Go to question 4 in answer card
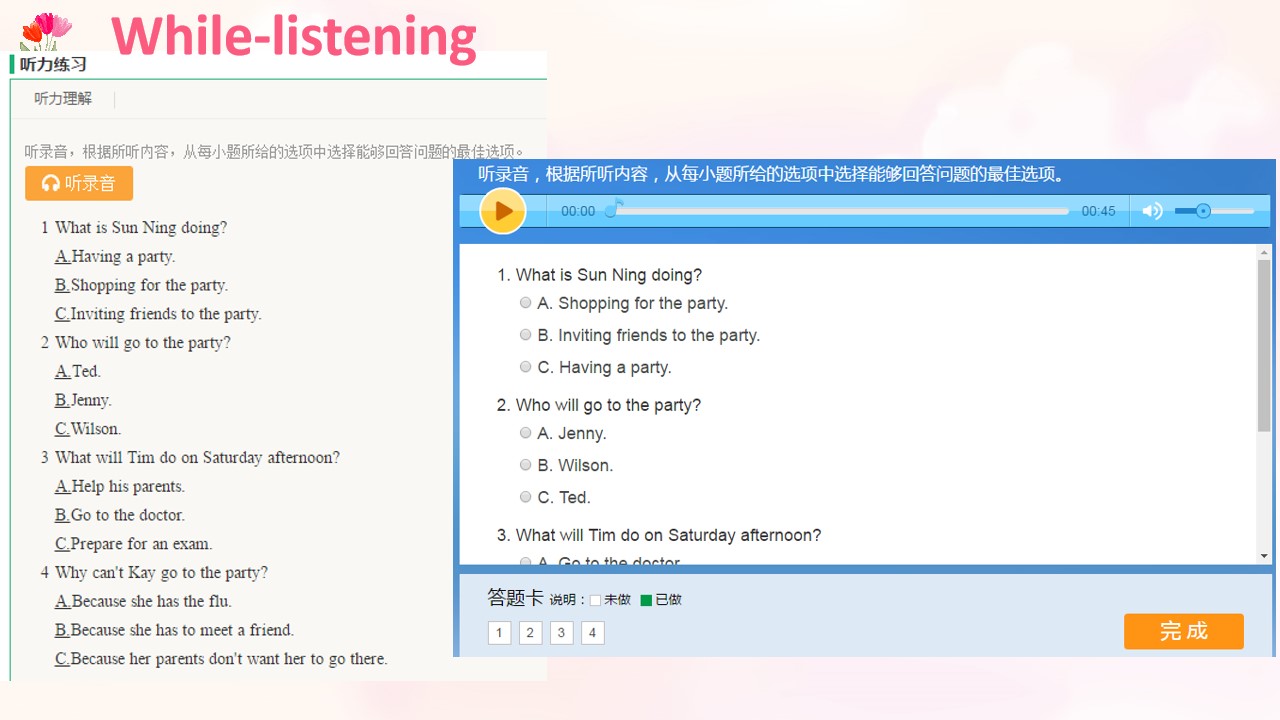This screenshot has height=720, width=1280. (x=593, y=633)
